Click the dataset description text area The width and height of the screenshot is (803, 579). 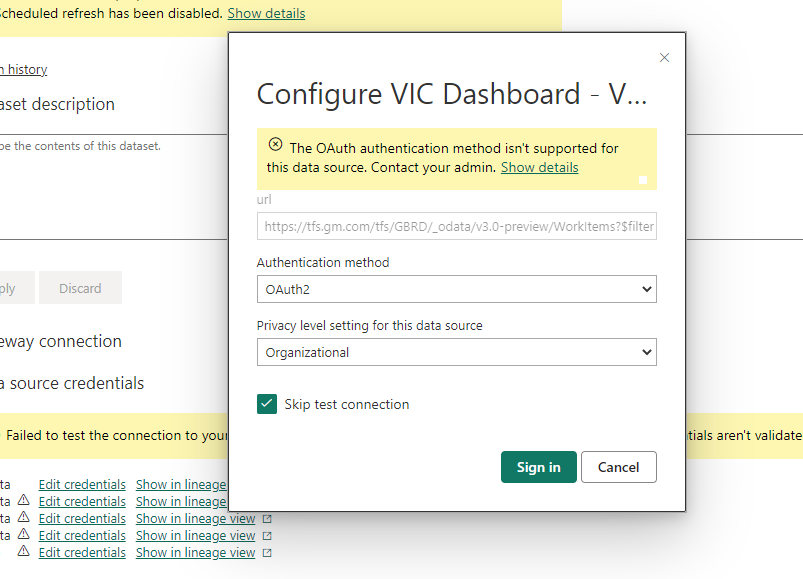pos(113,186)
